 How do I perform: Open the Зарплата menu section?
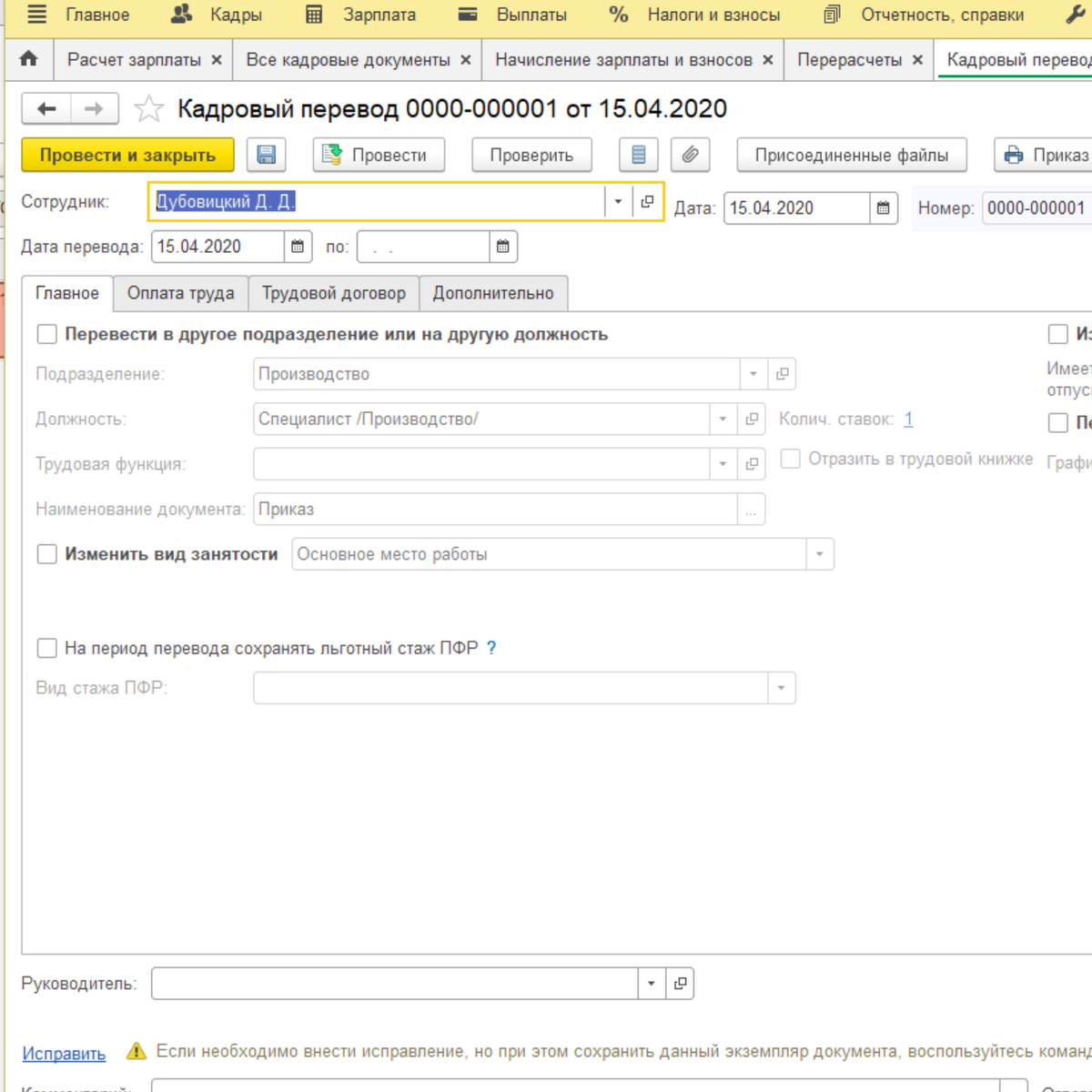pyautogui.click(x=360, y=15)
